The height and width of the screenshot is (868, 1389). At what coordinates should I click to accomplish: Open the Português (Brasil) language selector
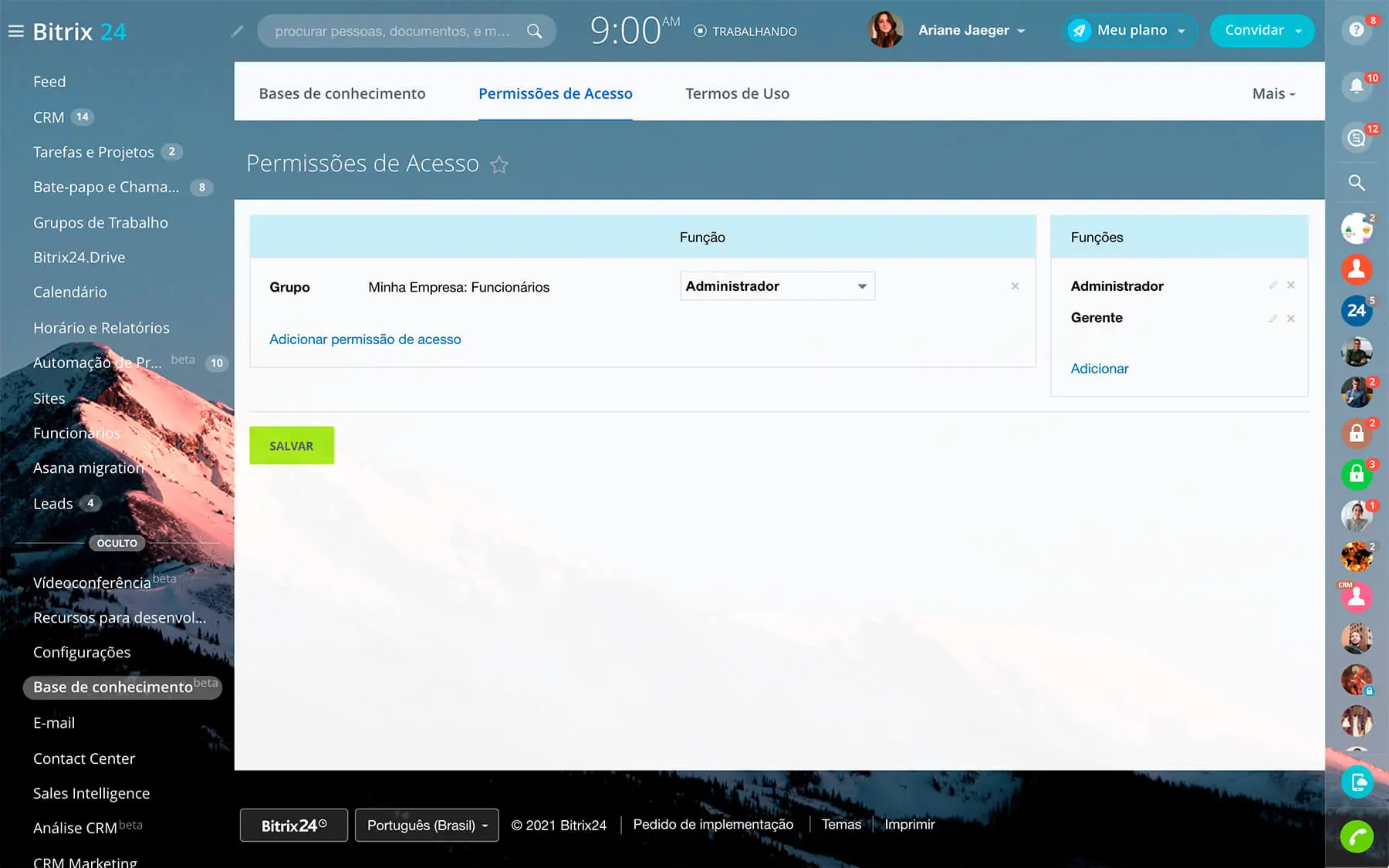[x=427, y=826]
